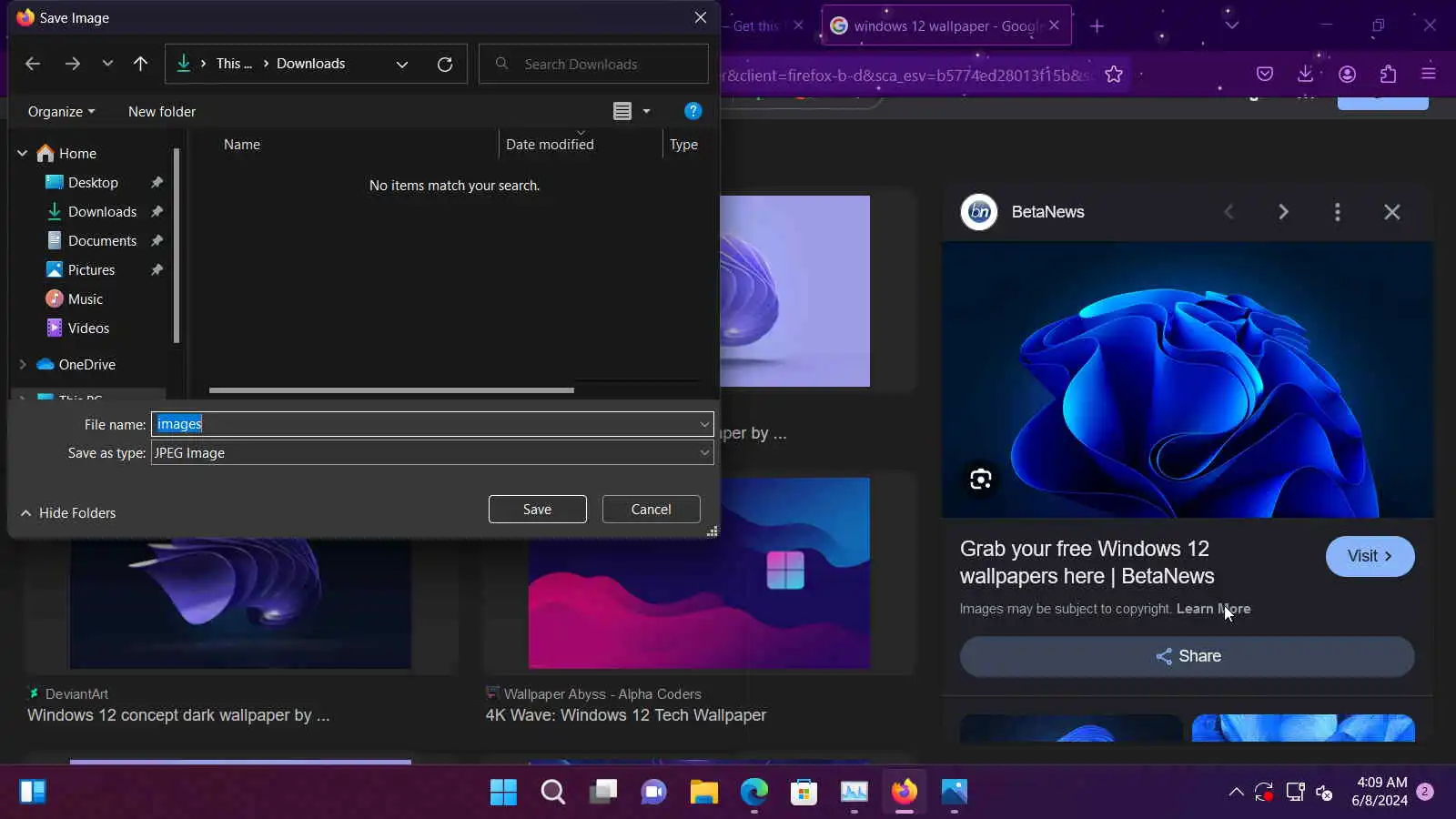Go up one folder level
Image resolution: width=1456 pixels, height=819 pixels.
click(140, 64)
